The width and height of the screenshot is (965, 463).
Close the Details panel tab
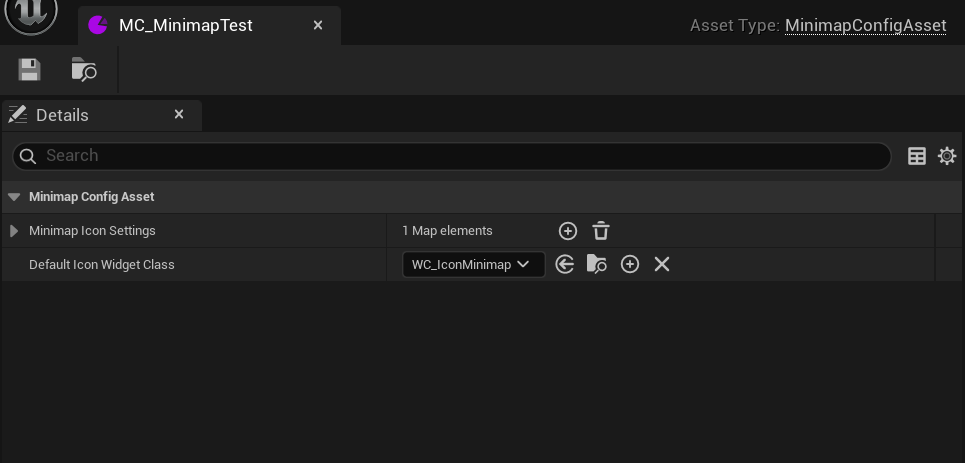(x=179, y=115)
